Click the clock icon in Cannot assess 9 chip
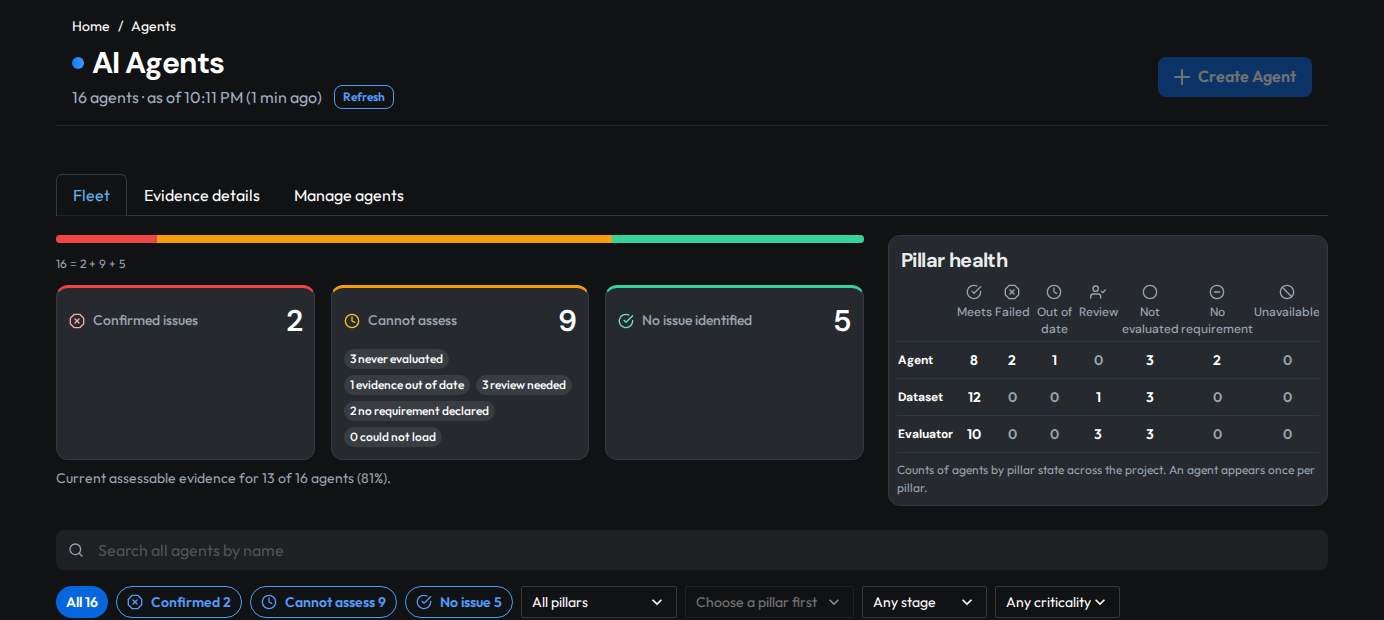The height and width of the screenshot is (620, 1384). [269, 602]
